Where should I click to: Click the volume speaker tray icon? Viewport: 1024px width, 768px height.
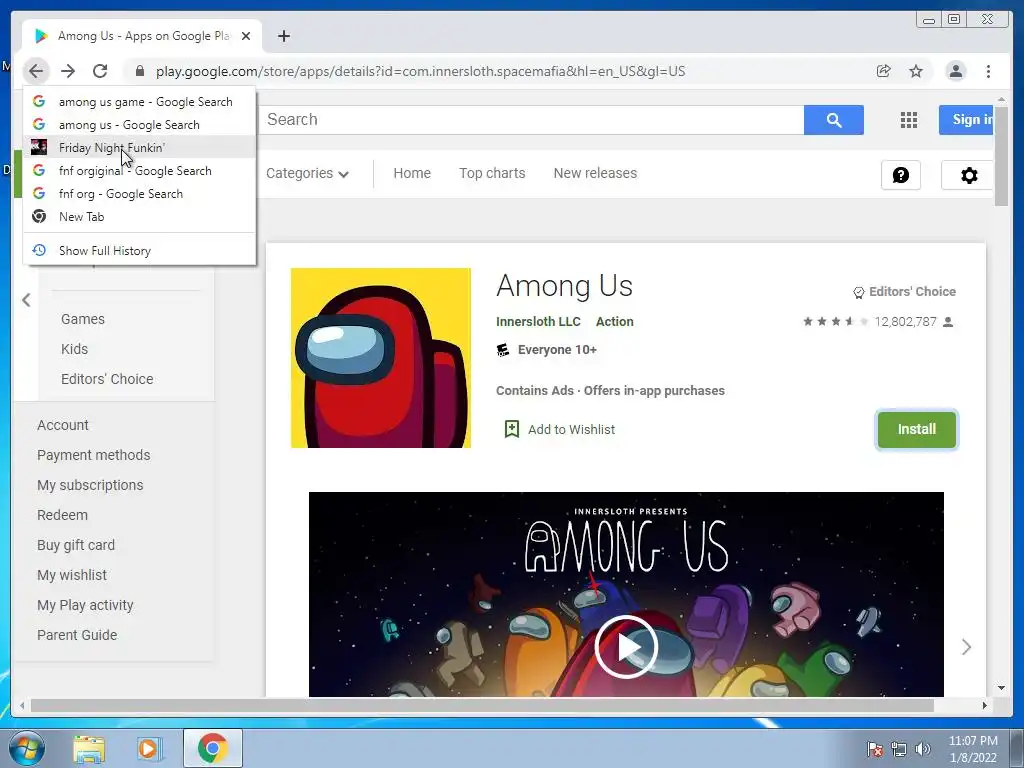click(x=923, y=749)
